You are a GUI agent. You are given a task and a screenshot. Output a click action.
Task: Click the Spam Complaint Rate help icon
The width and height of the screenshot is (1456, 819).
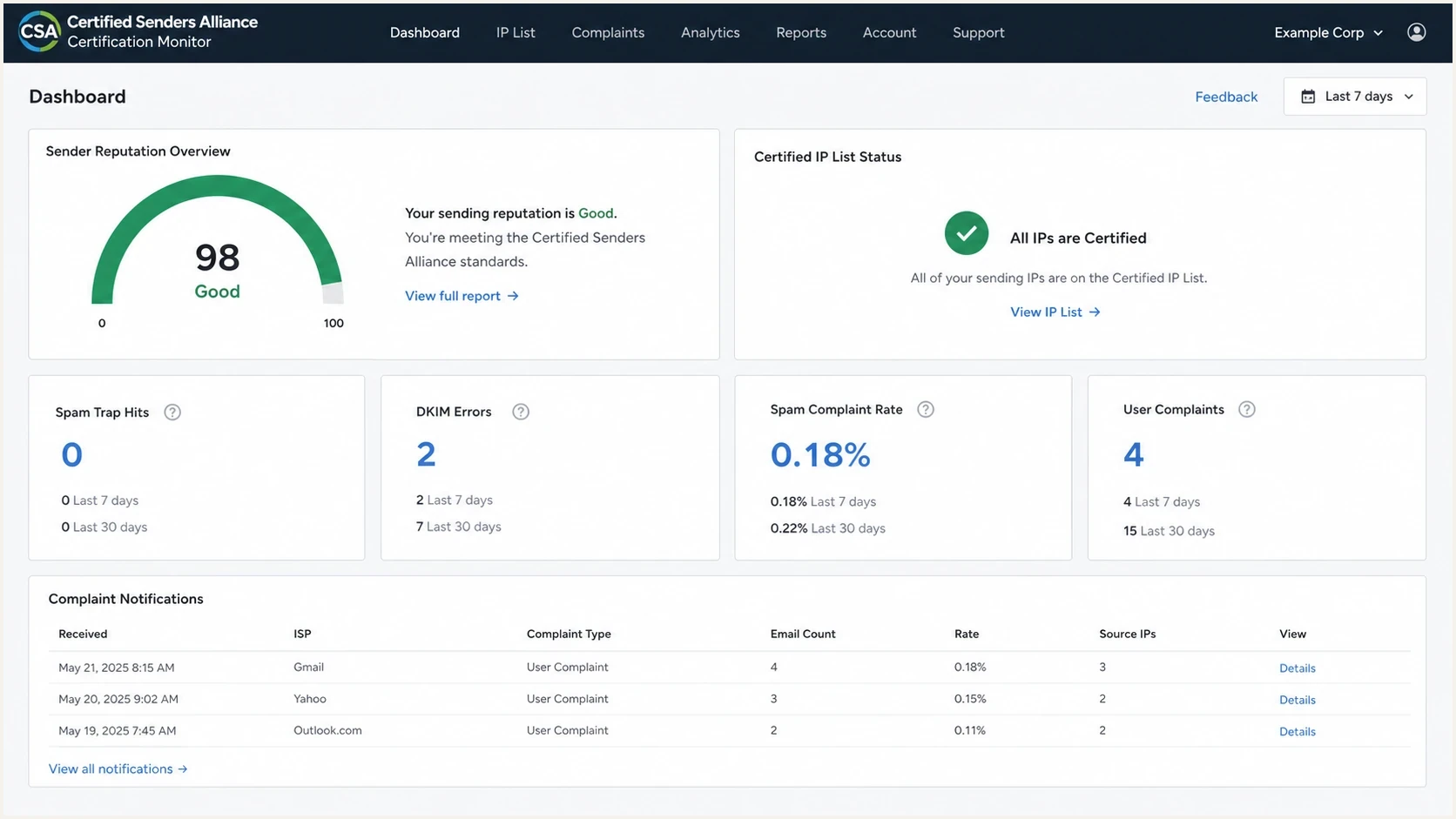[926, 409]
